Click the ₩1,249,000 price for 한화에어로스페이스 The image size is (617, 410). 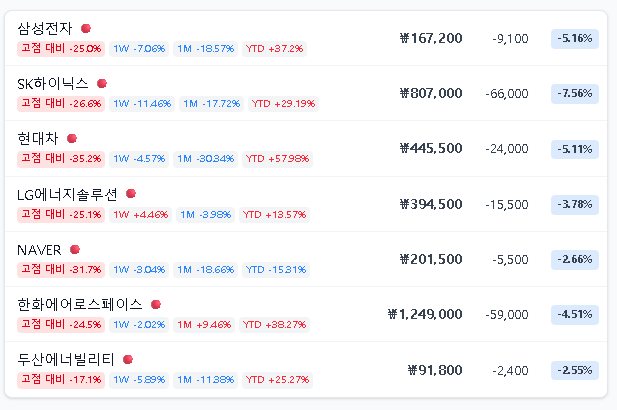[x=425, y=314]
